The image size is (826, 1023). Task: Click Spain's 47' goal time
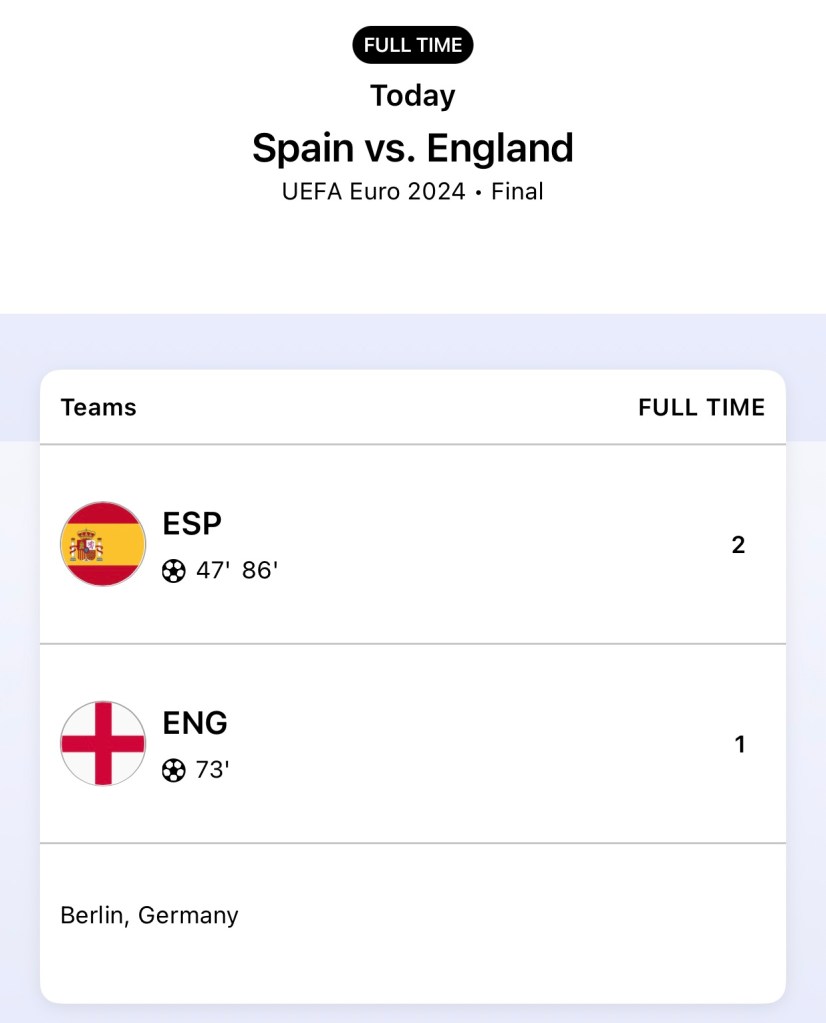coord(213,571)
